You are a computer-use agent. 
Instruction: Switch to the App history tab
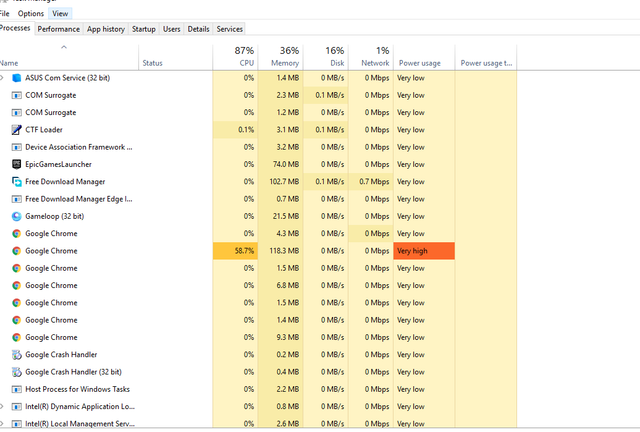point(106,29)
